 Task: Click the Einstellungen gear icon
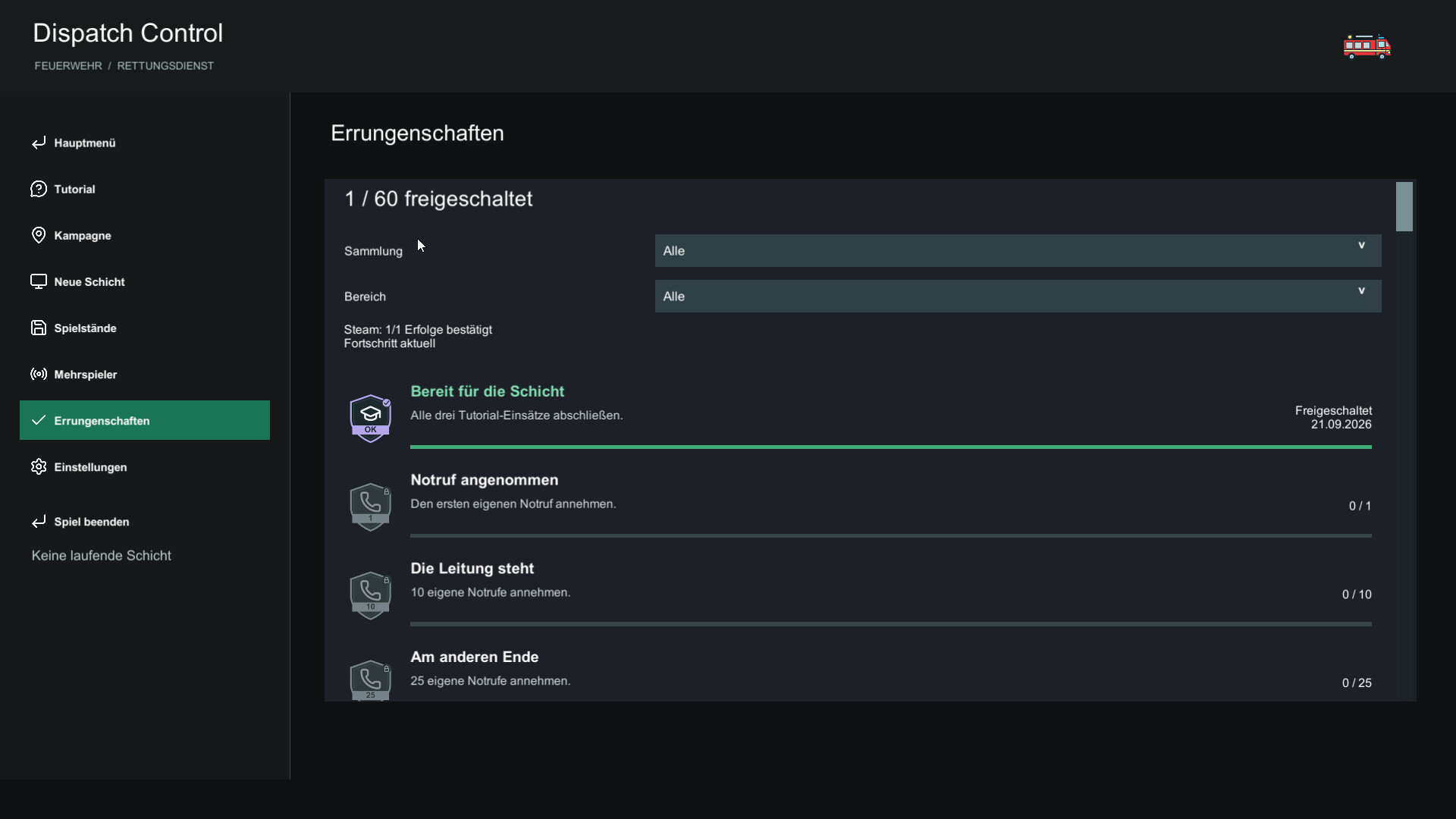[x=39, y=466]
